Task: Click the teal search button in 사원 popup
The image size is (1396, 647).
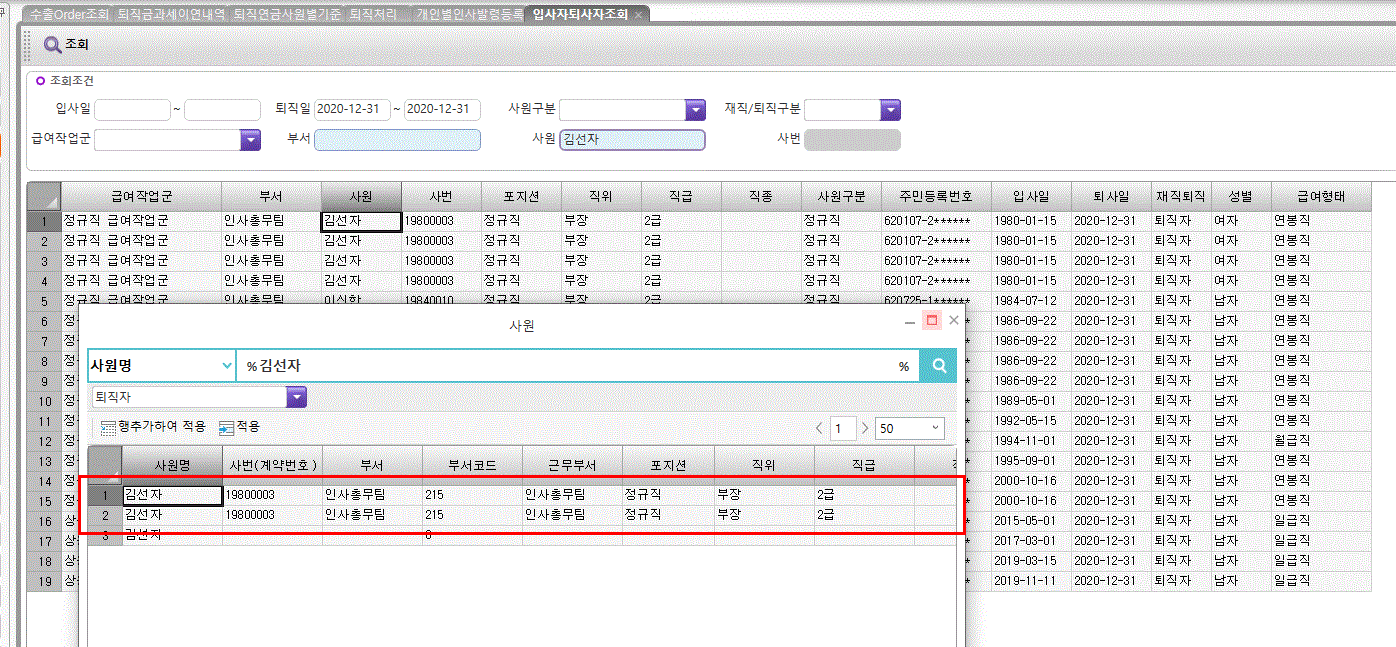Action: (x=939, y=366)
